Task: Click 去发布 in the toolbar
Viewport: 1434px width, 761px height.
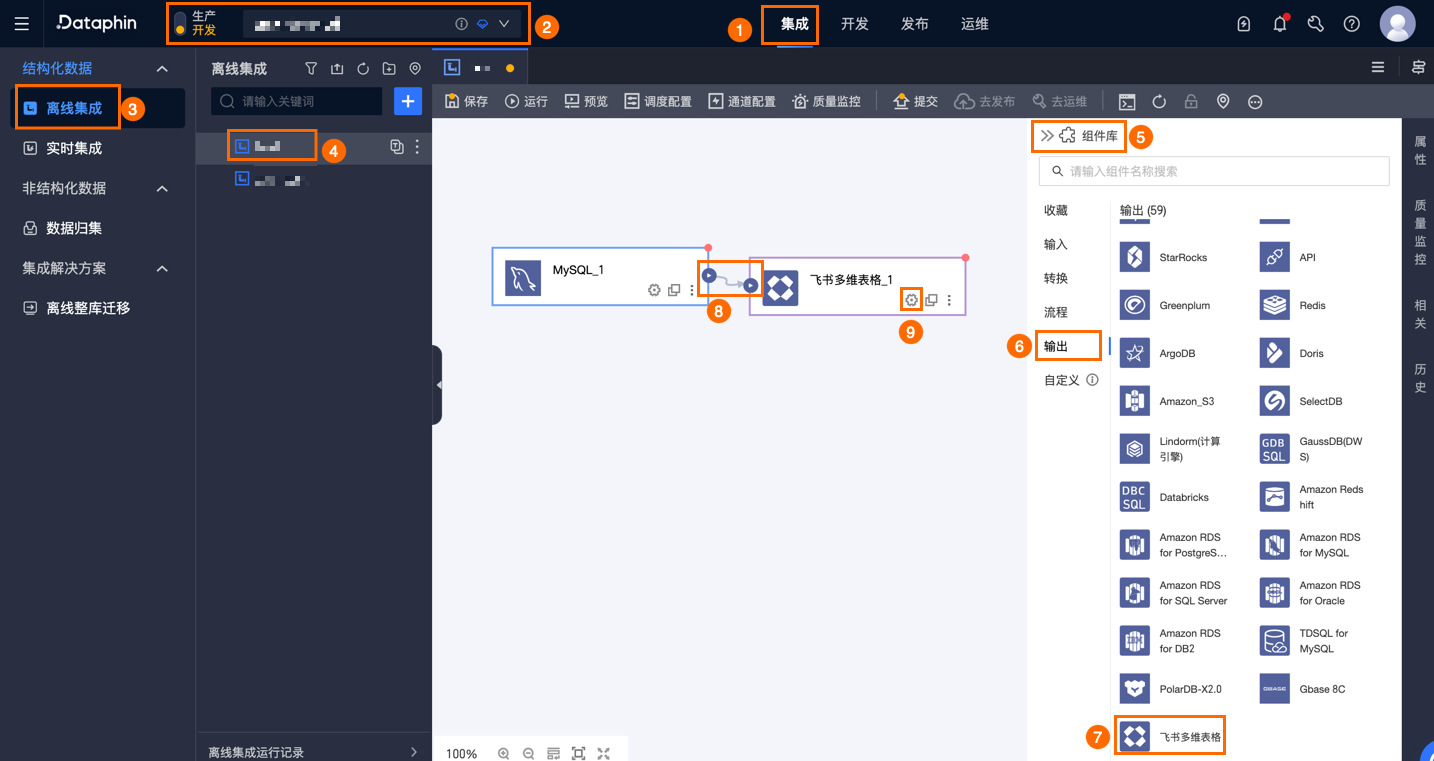Action: pos(985,101)
